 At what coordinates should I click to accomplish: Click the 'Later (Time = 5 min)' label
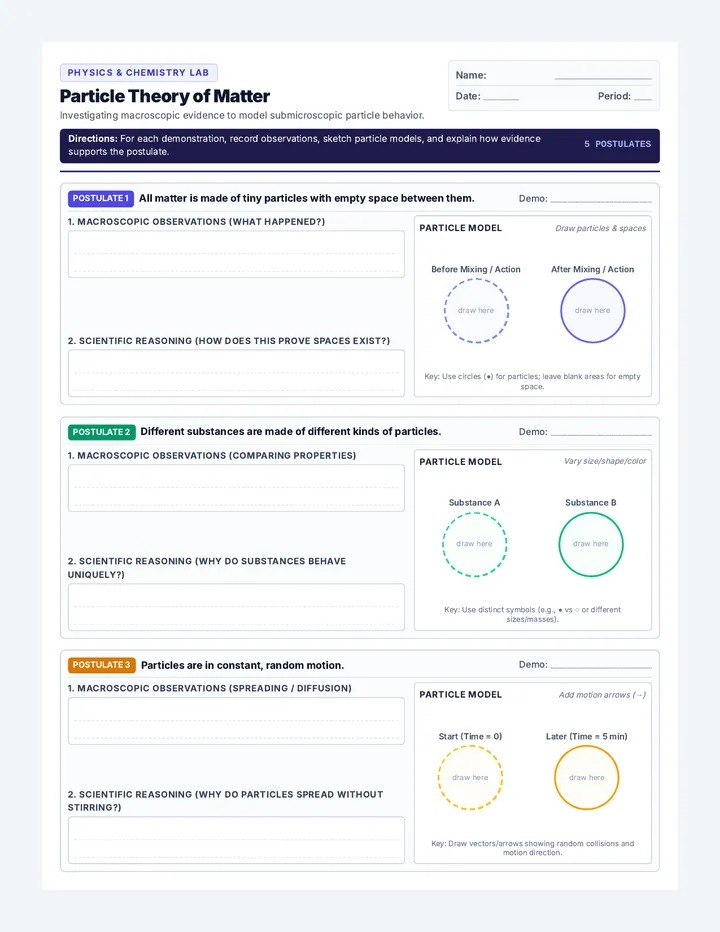(587, 736)
